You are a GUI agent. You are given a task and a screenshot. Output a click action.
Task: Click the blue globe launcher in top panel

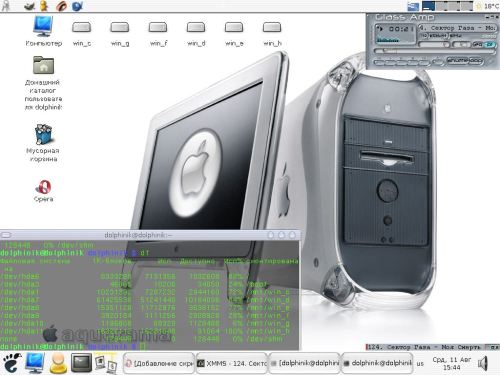[77, 6]
